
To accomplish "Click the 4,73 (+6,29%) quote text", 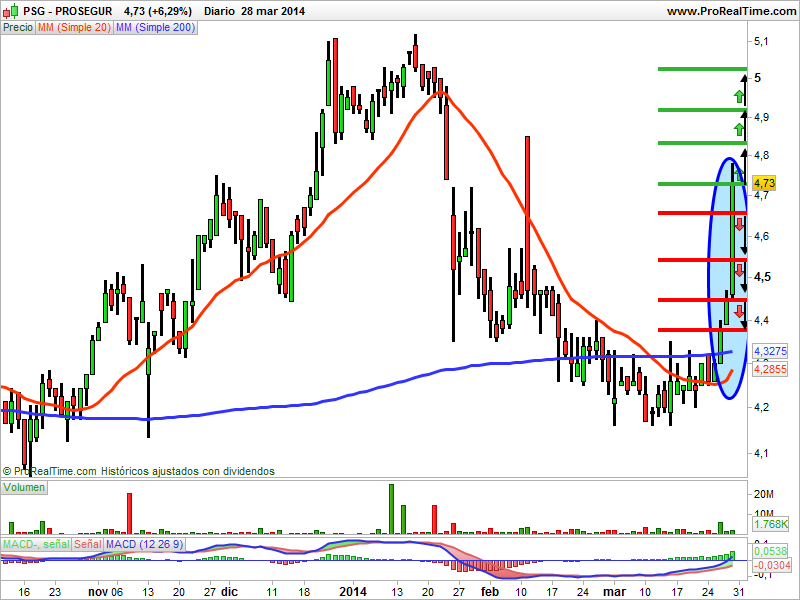I will point(158,11).
